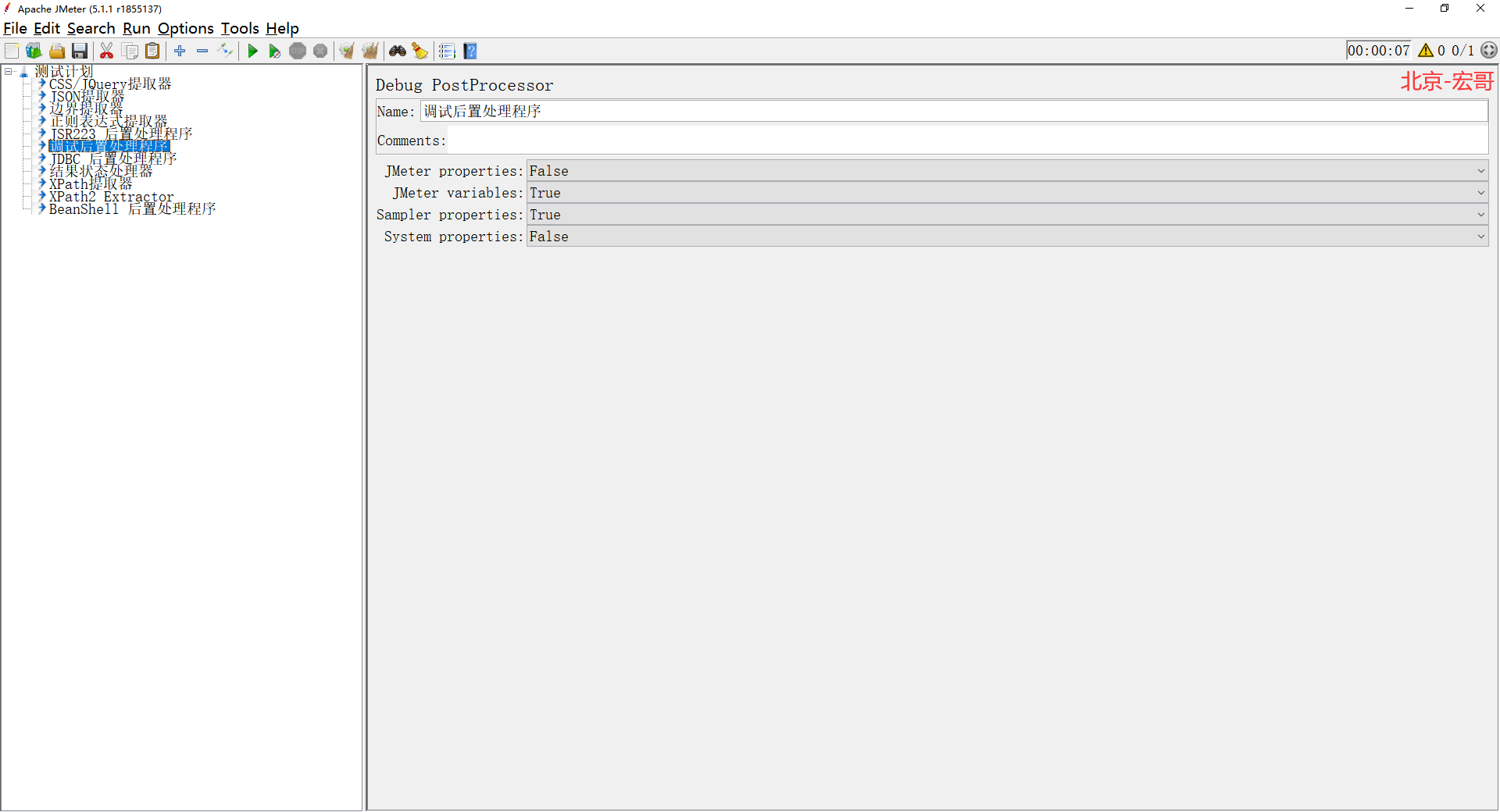
Task: Open the Search menu
Action: pyautogui.click(x=91, y=28)
